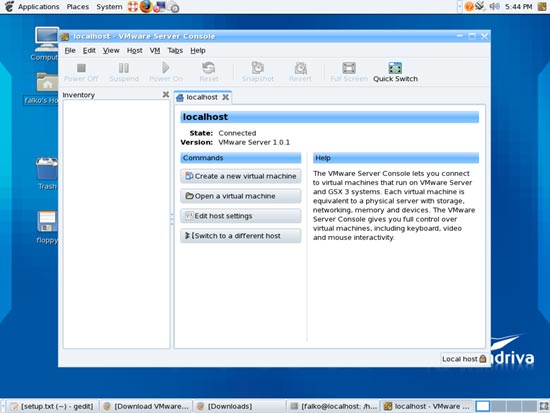Close the localhost tab

226,97
